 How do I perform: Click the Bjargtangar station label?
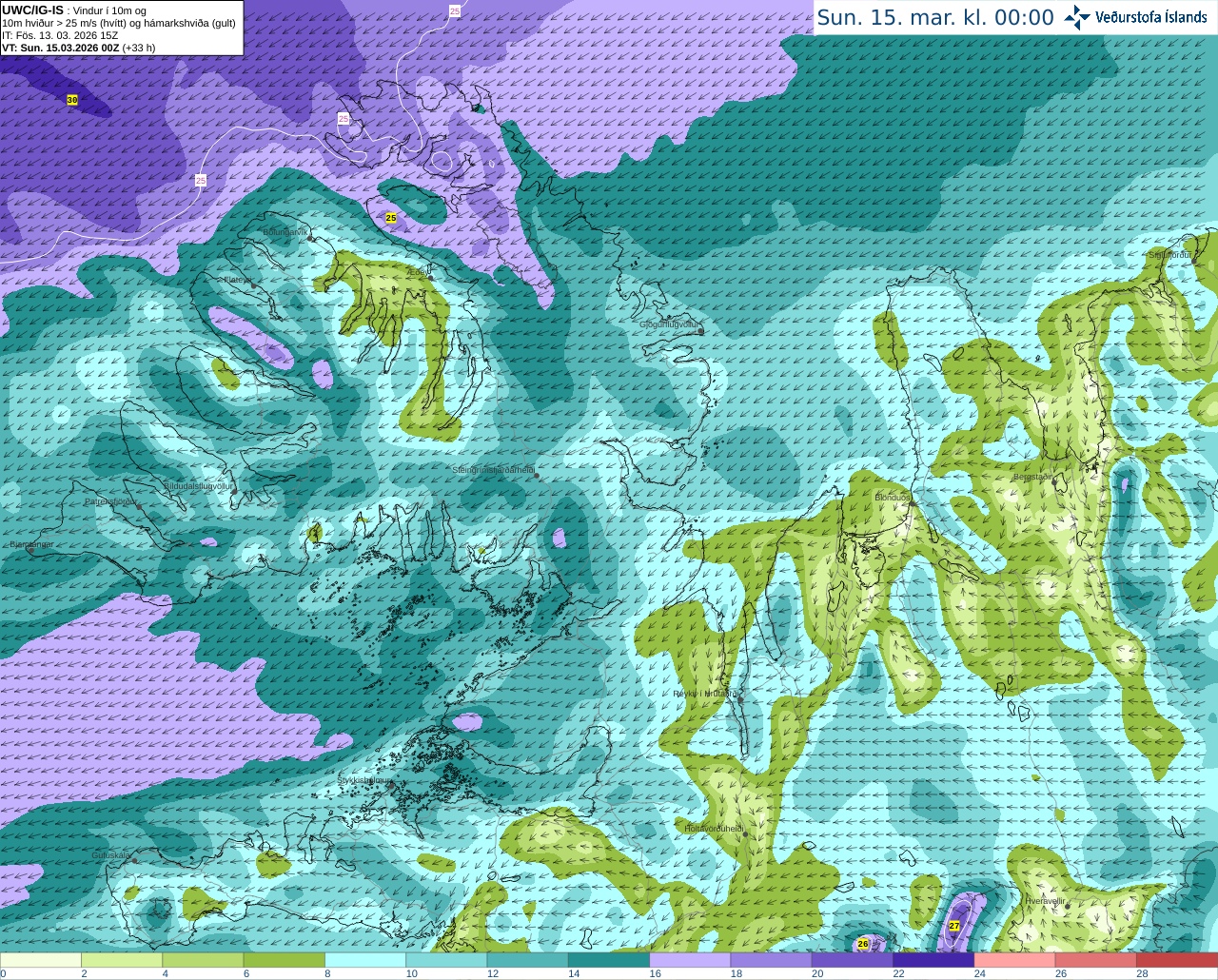[x=31, y=545]
